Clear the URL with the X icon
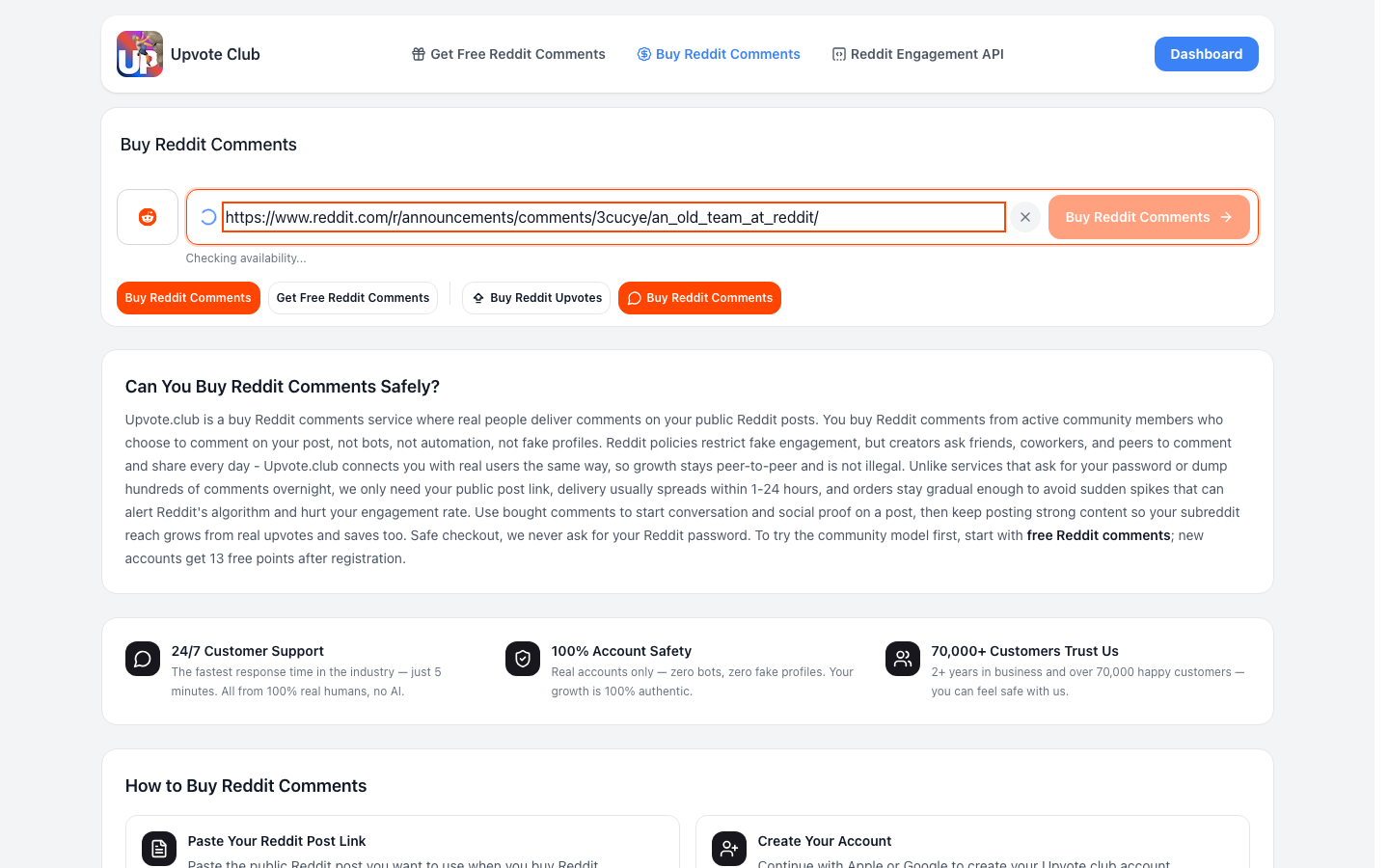 click(1025, 217)
